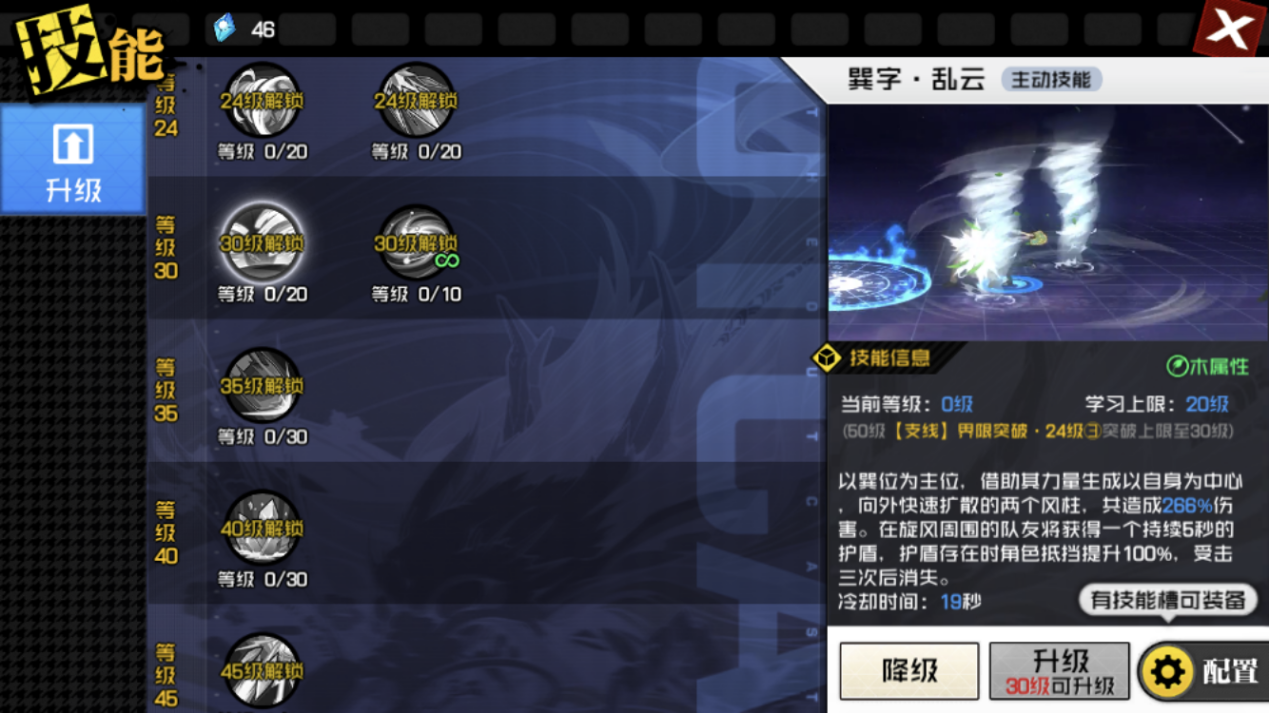Open the 升级 tab in the sidebar

73,161
